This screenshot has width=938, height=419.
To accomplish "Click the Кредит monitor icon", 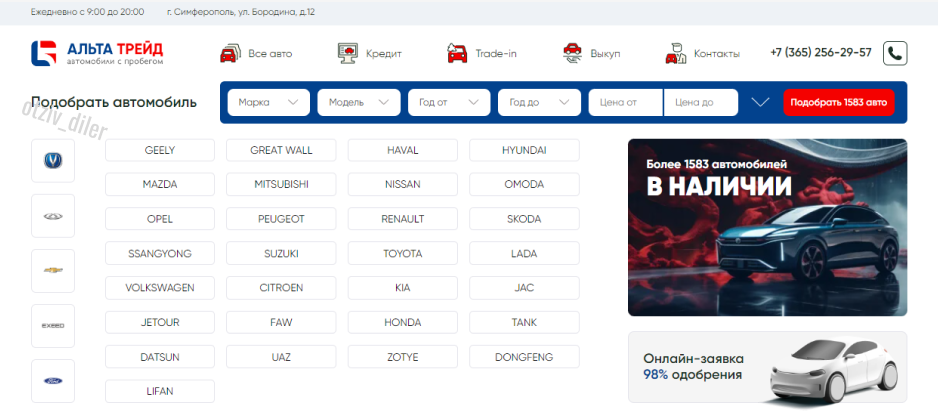I will [x=348, y=53].
